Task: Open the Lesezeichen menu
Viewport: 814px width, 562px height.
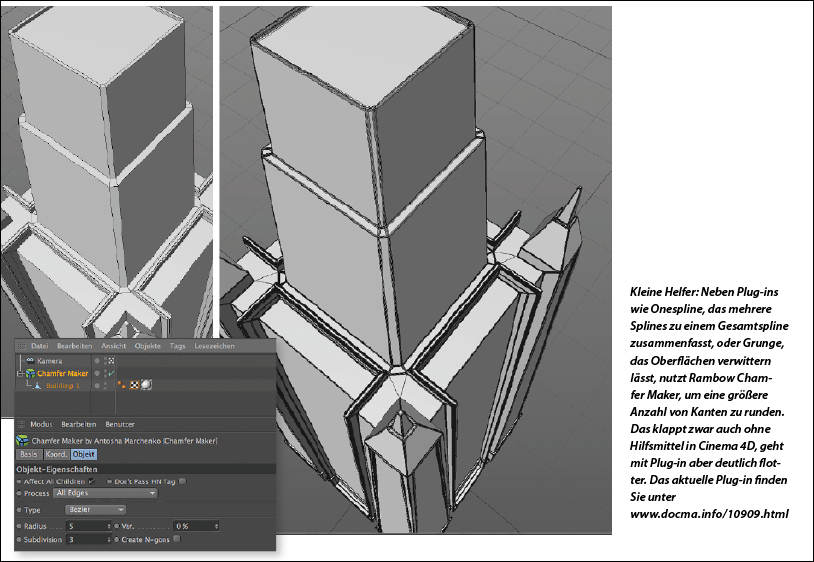Action: 216,346
